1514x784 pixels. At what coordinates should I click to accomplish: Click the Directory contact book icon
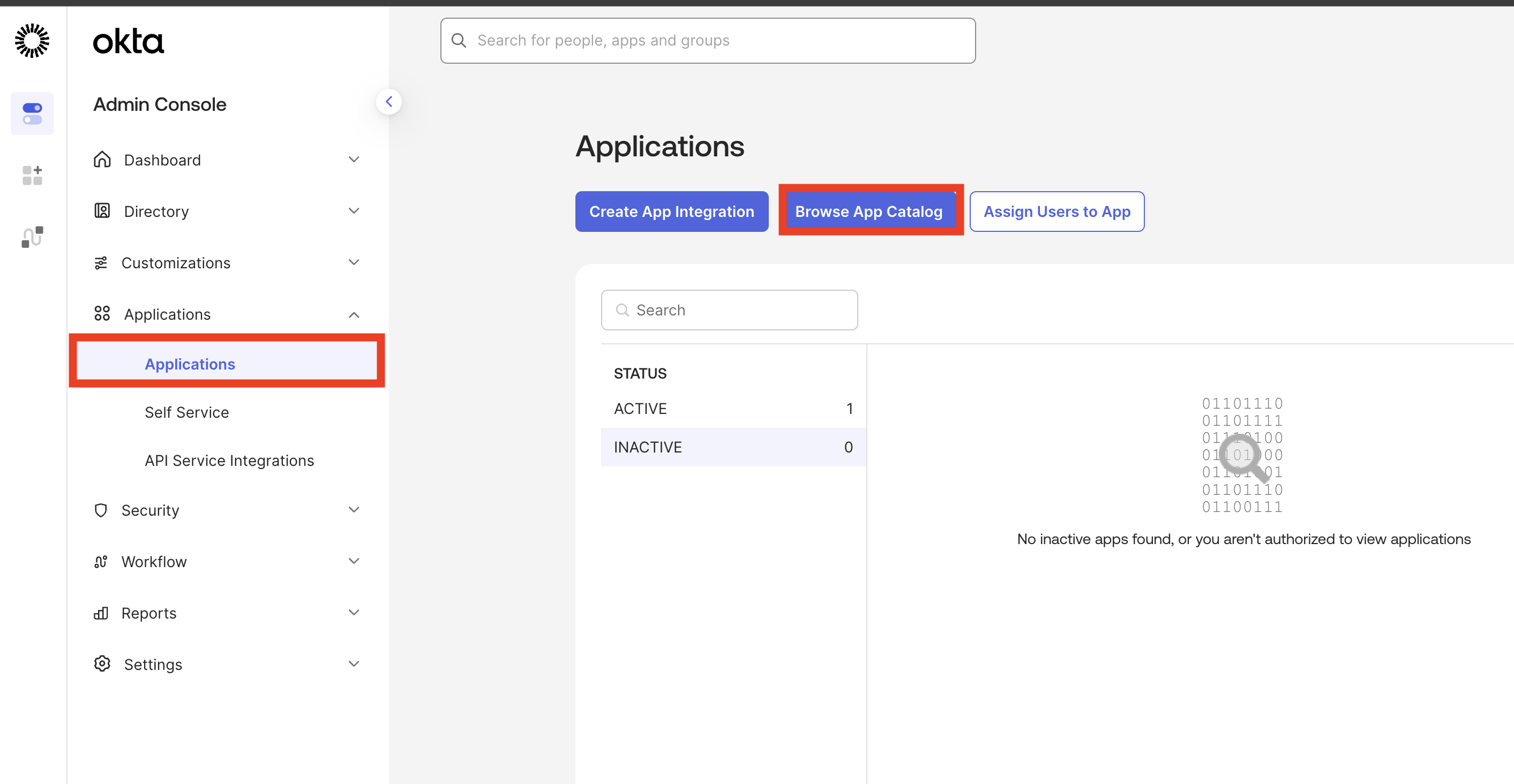point(102,210)
